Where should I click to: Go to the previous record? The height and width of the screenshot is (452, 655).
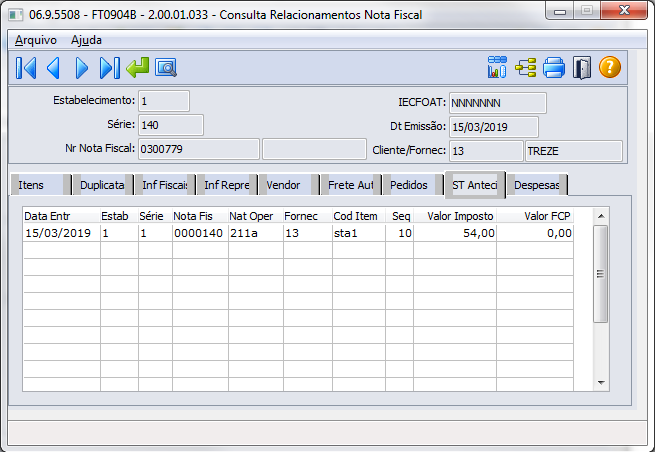tap(53, 68)
